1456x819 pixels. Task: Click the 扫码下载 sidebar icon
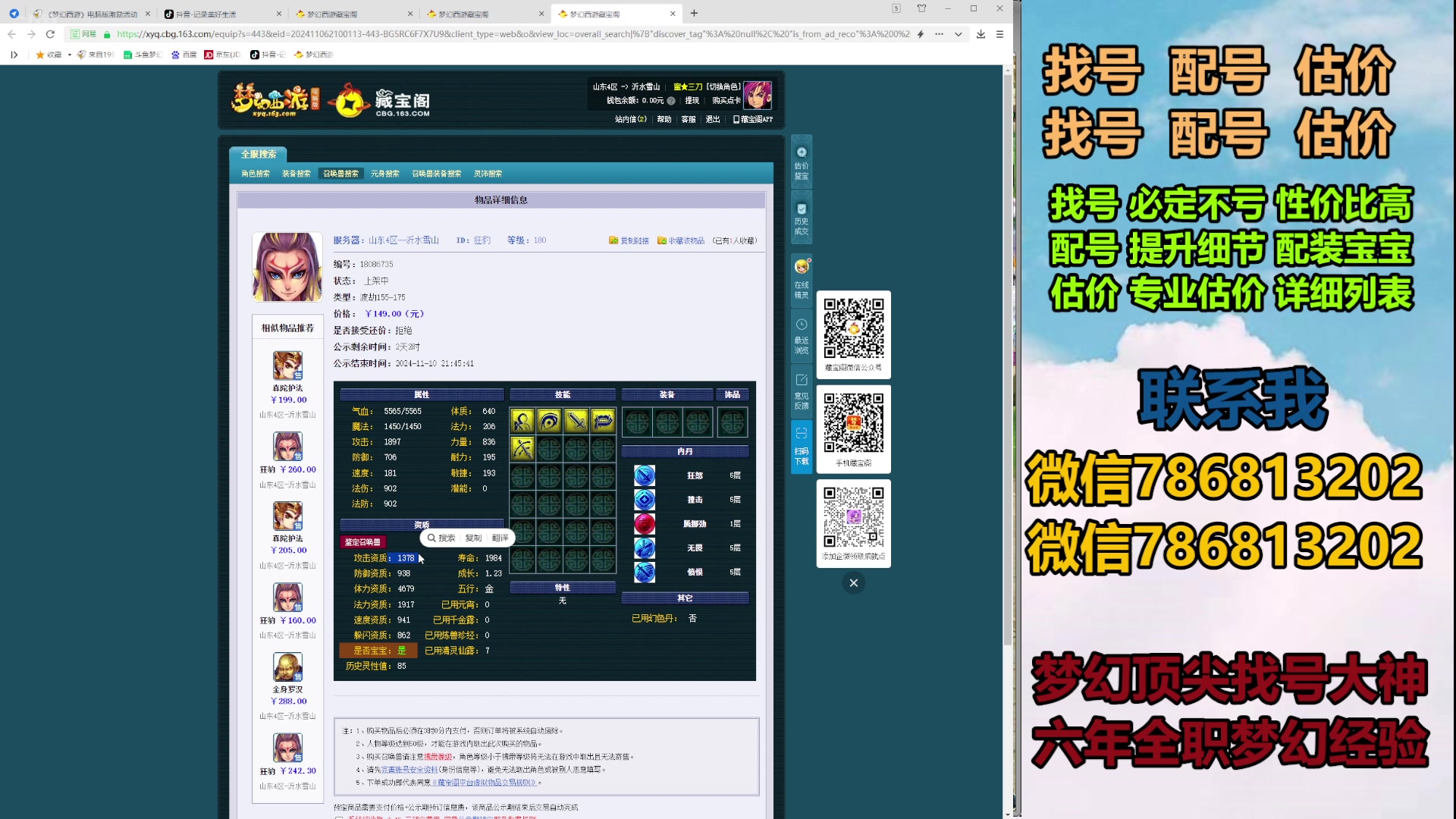click(802, 446)
